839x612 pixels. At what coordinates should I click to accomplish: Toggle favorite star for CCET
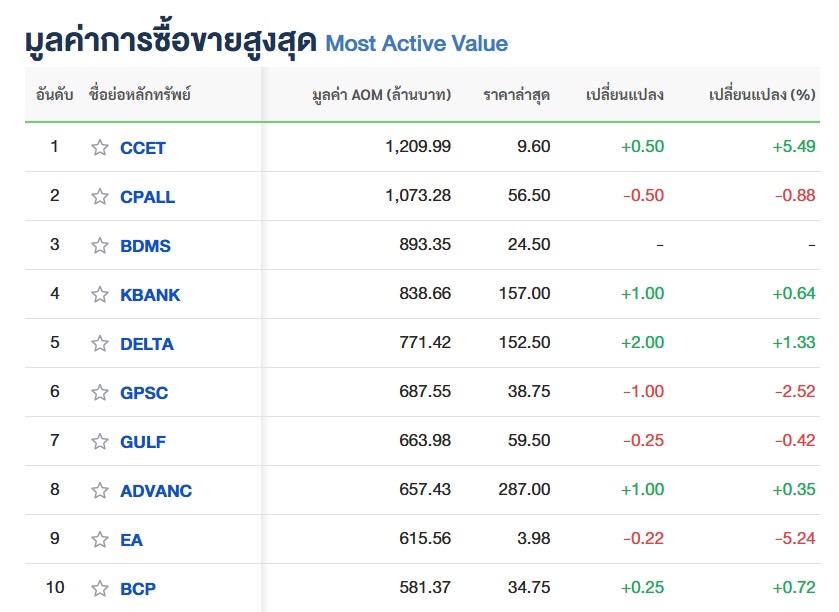(100, 147)
